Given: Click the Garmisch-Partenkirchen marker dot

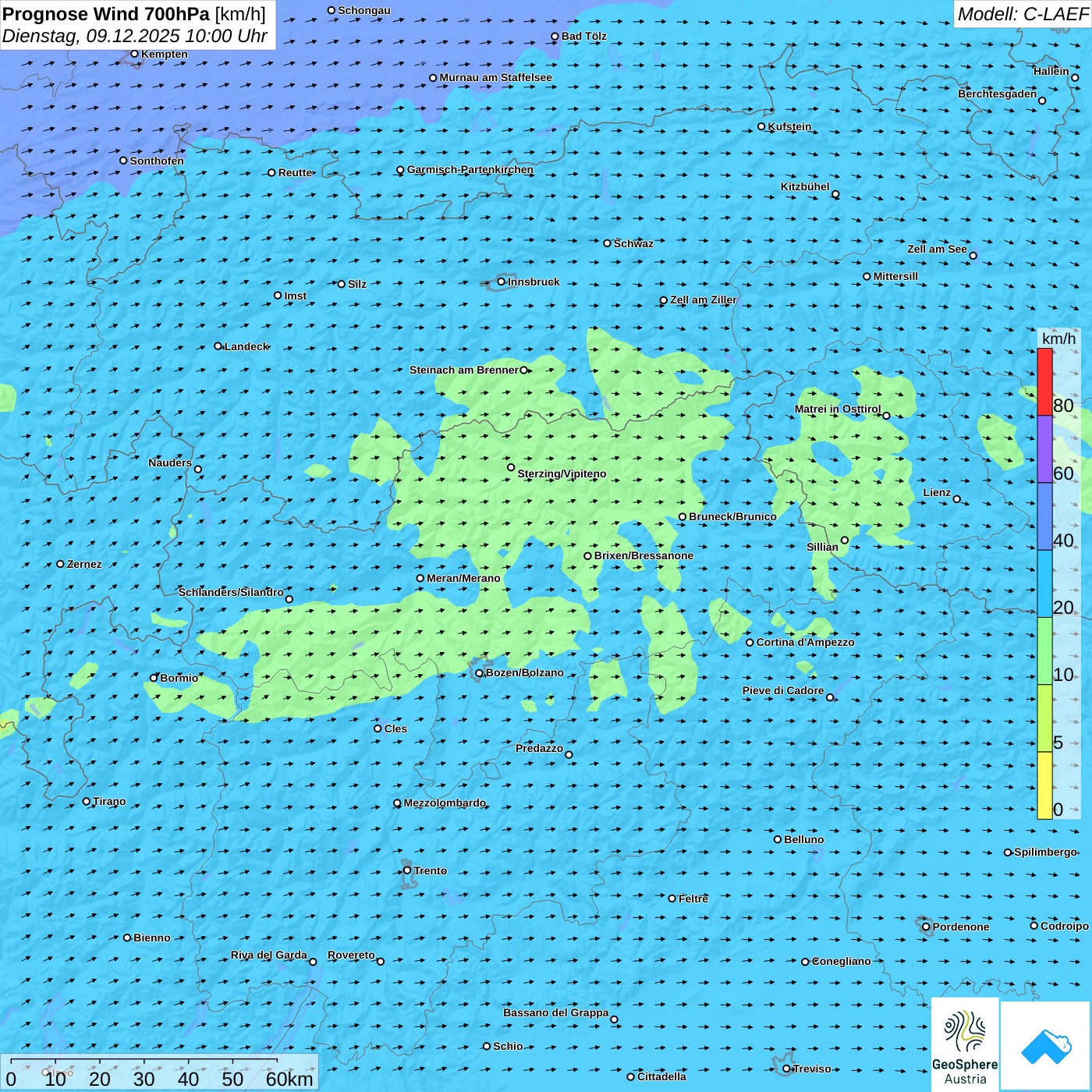Looking at the screenshot, I should click(400, 170).
